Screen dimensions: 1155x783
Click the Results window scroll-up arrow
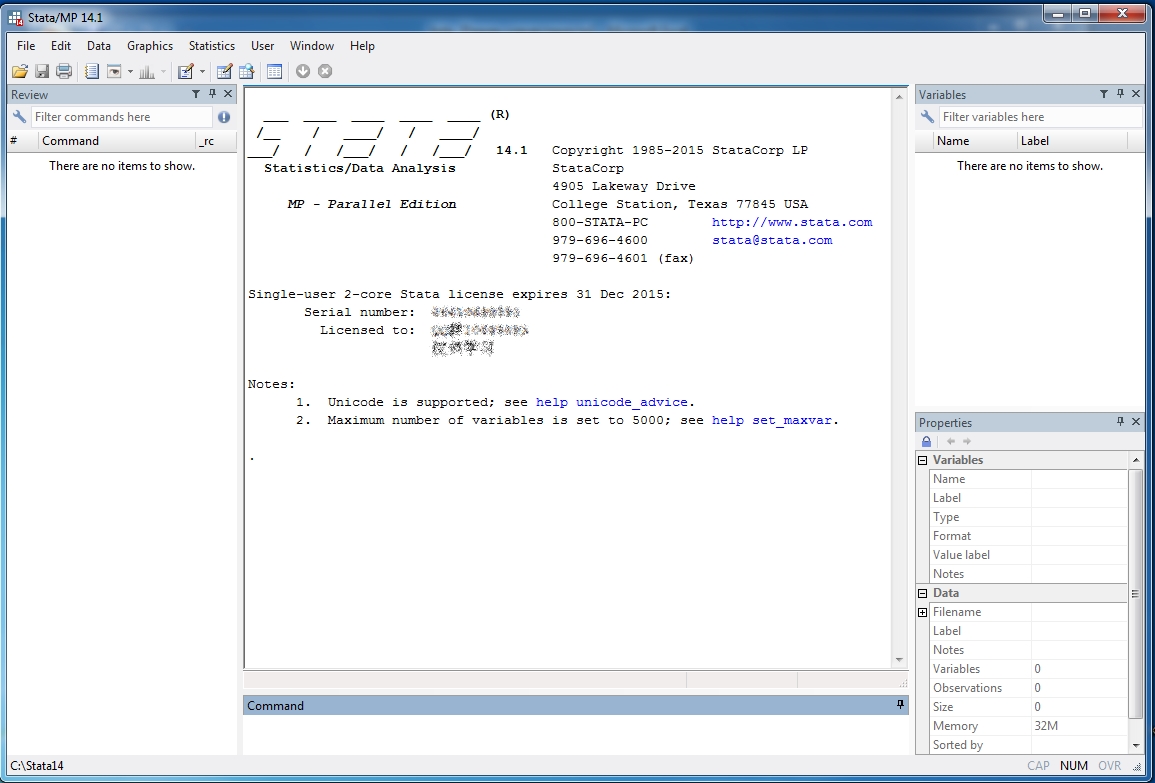[899, 96]
